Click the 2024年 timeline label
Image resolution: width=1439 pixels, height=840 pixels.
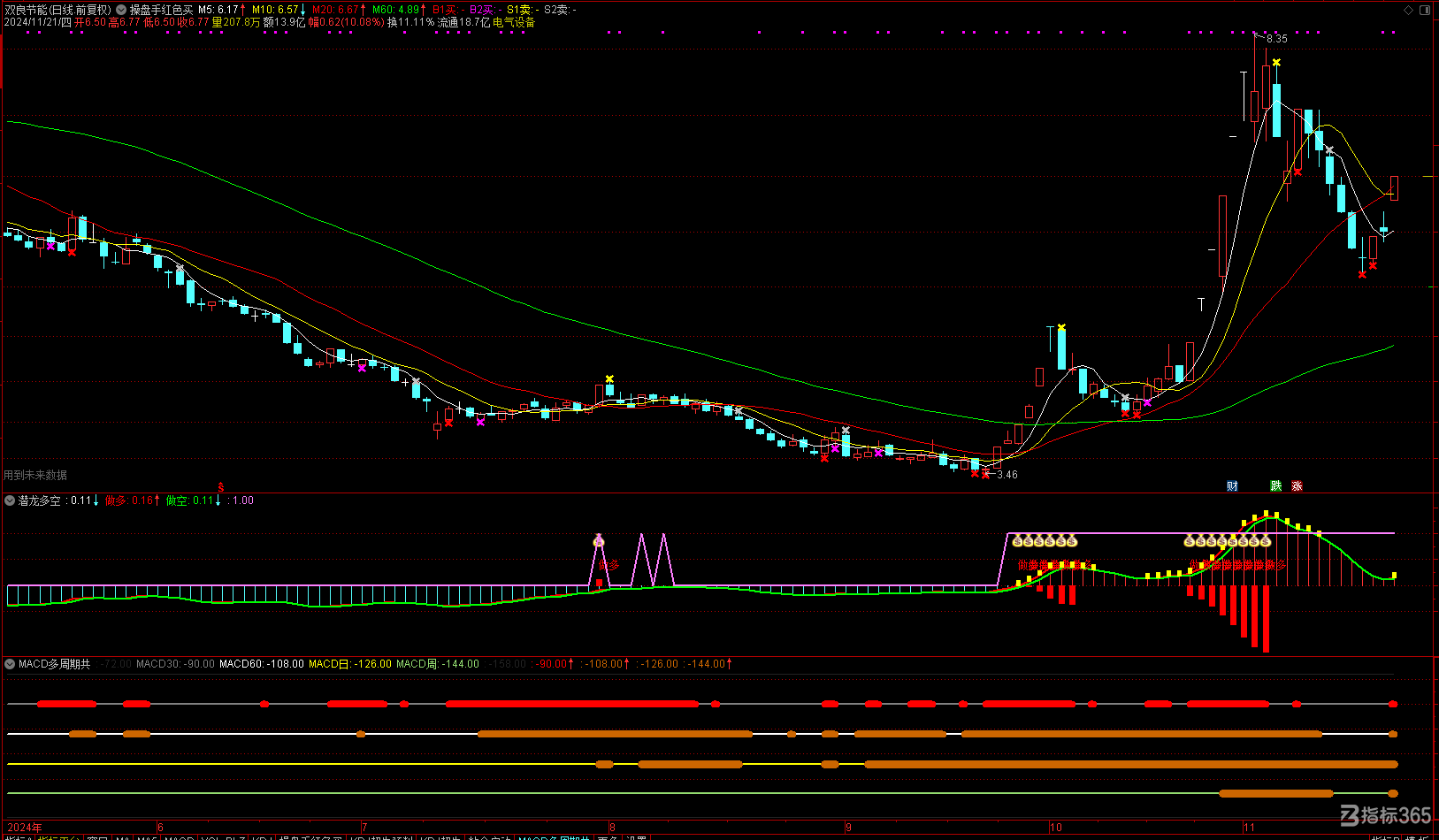25,828
